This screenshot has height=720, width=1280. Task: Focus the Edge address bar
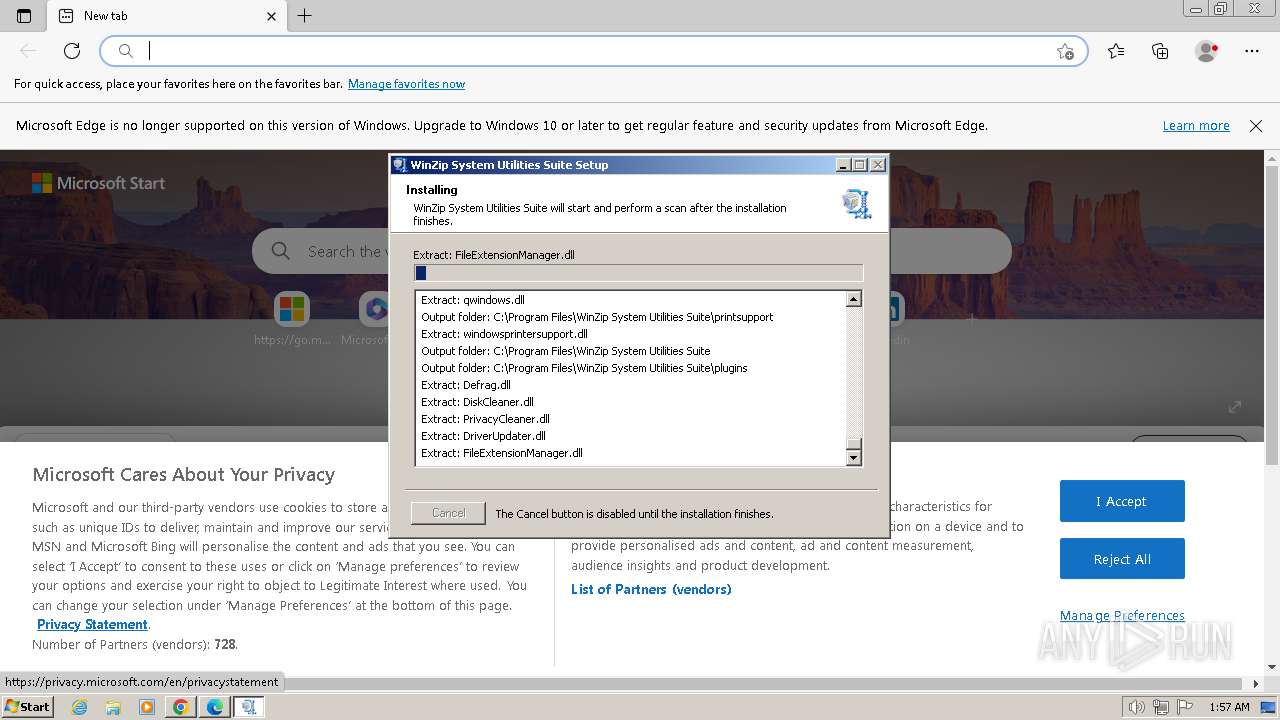(594, 51)
